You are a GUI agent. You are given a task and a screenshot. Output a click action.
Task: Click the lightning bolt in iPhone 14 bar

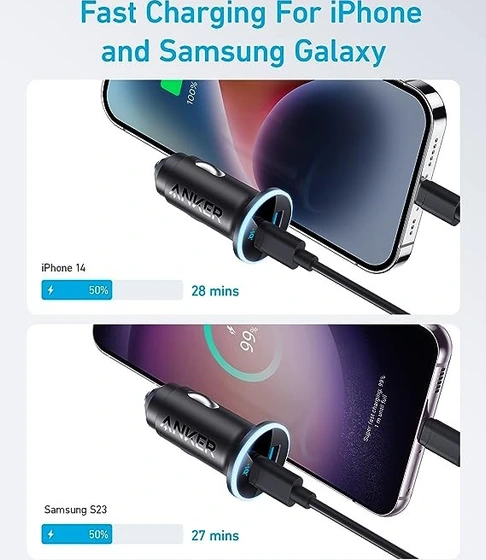51,290
